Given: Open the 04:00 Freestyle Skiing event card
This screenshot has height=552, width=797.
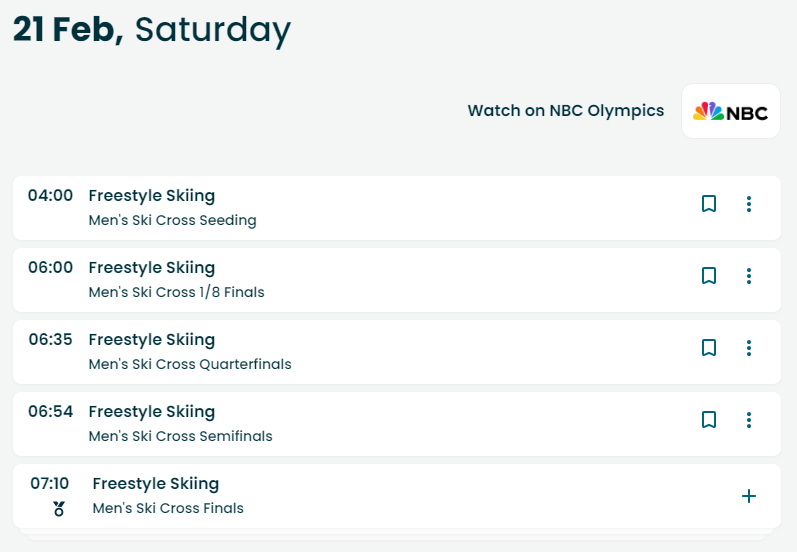Looking at the screenshot, I should (x=396, y=208).
